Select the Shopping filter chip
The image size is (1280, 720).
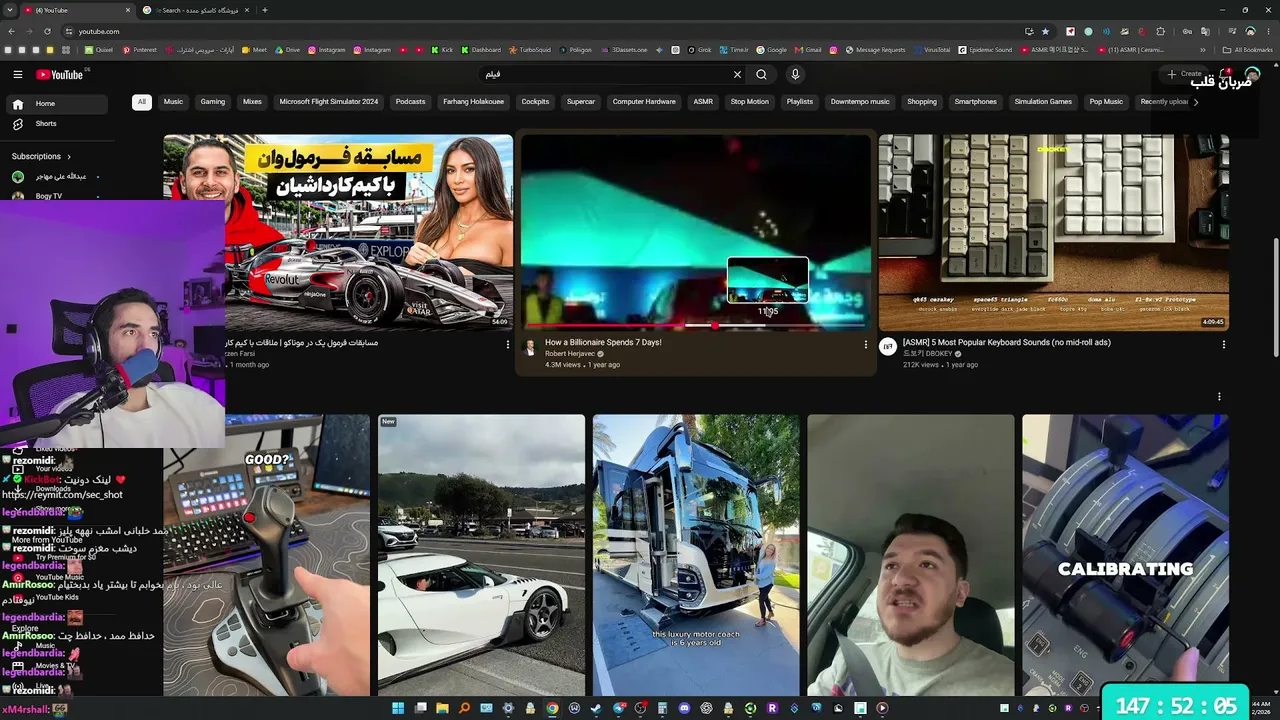(922, 102)
